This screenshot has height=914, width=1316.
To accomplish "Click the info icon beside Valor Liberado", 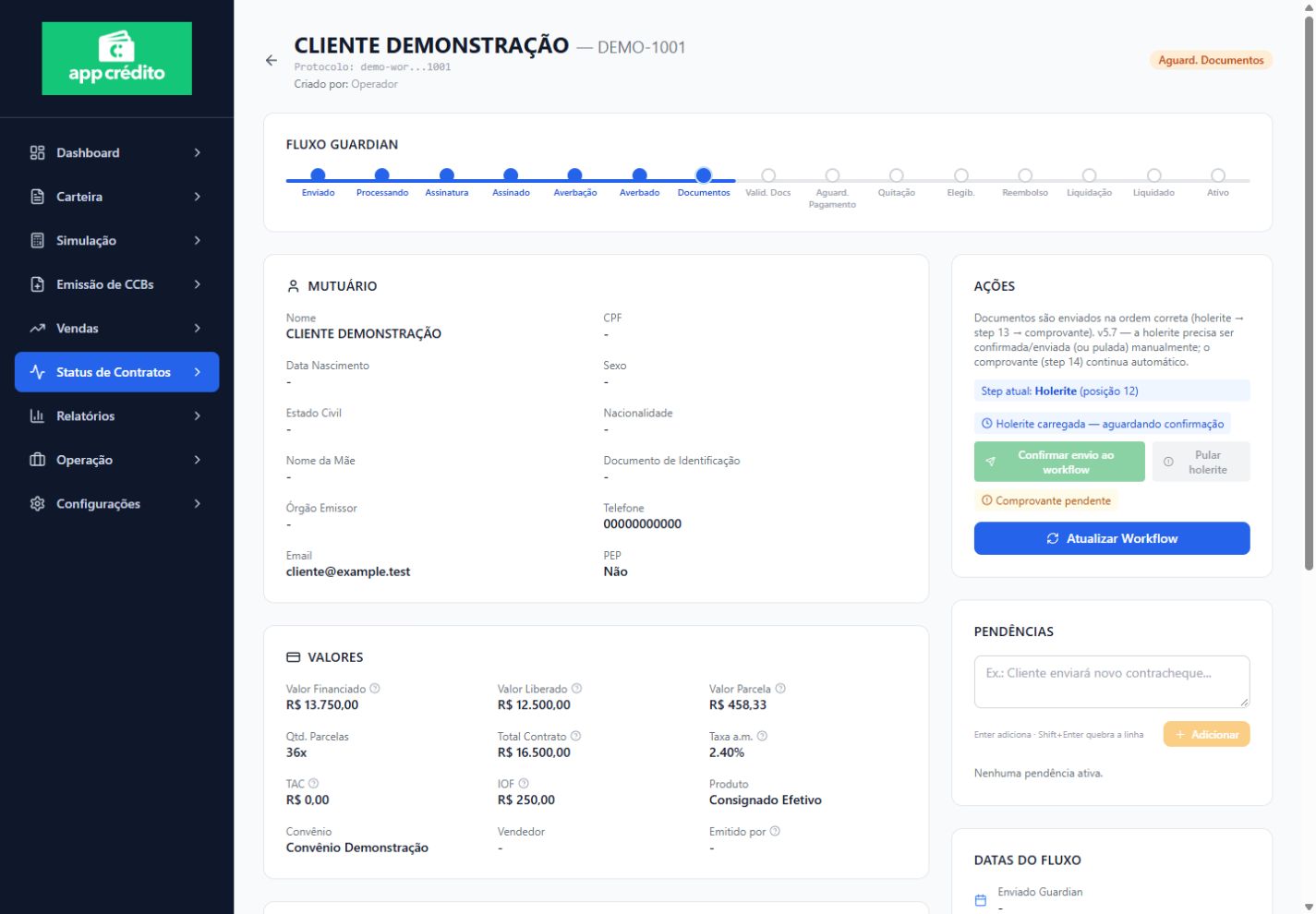I will (x=576, y=689).
